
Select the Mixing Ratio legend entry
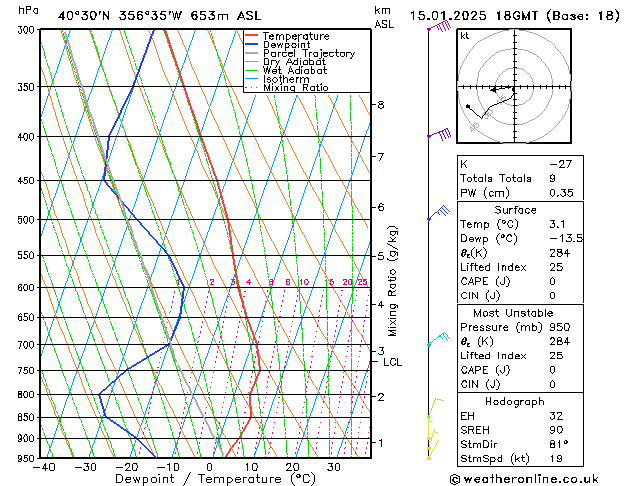pyautogui.click(x=295, y=88)
